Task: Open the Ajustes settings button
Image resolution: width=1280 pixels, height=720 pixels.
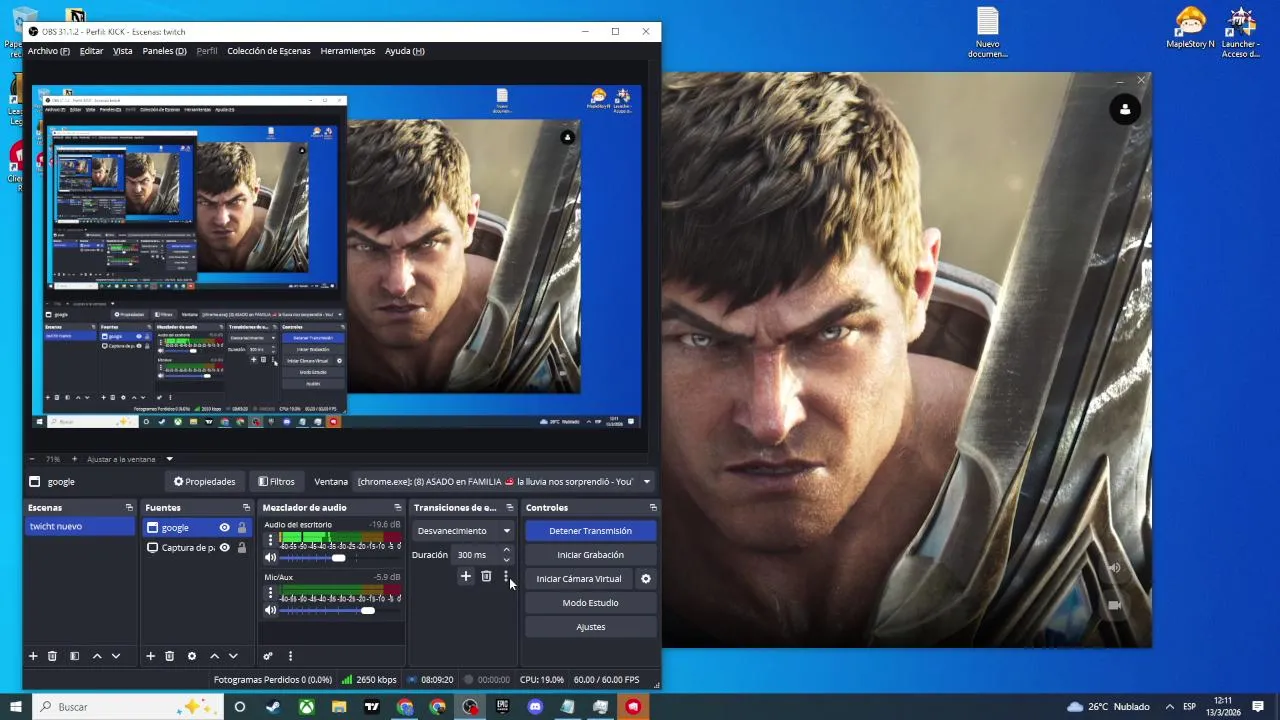Action: (590, 627)
